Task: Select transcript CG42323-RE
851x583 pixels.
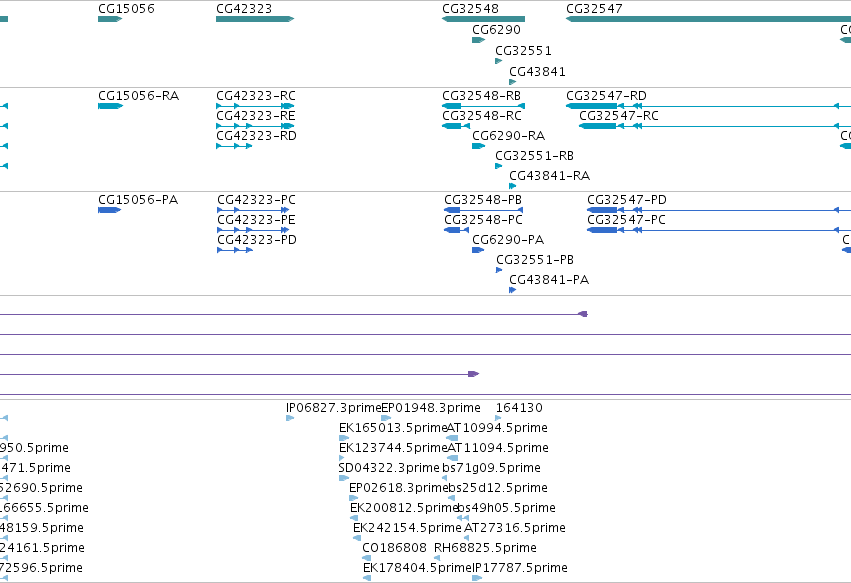Action: [256, 116]
